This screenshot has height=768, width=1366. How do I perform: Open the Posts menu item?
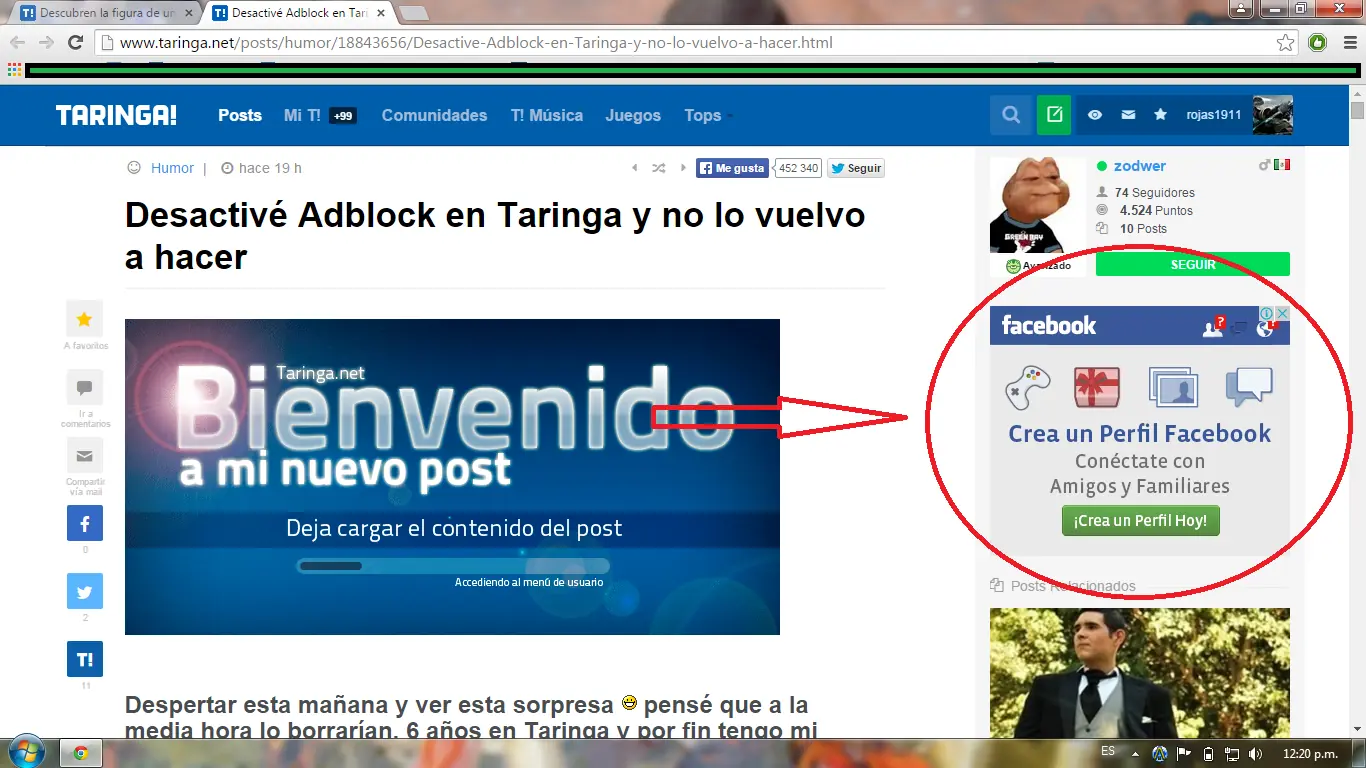(x=240, y=115)
